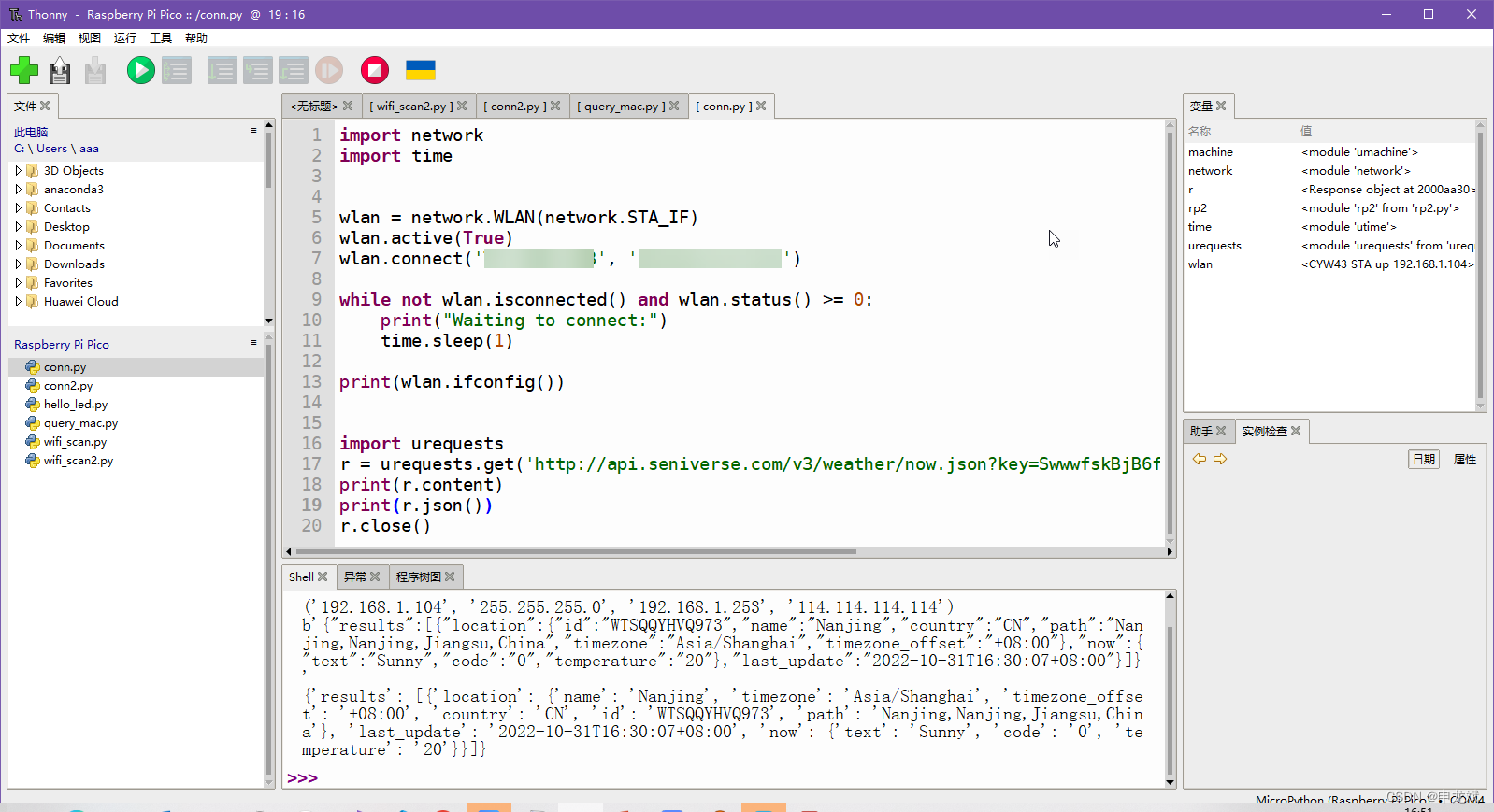Expand the Documents folder
Viewport: 1494px width, 812px height.
click(18, 246)
